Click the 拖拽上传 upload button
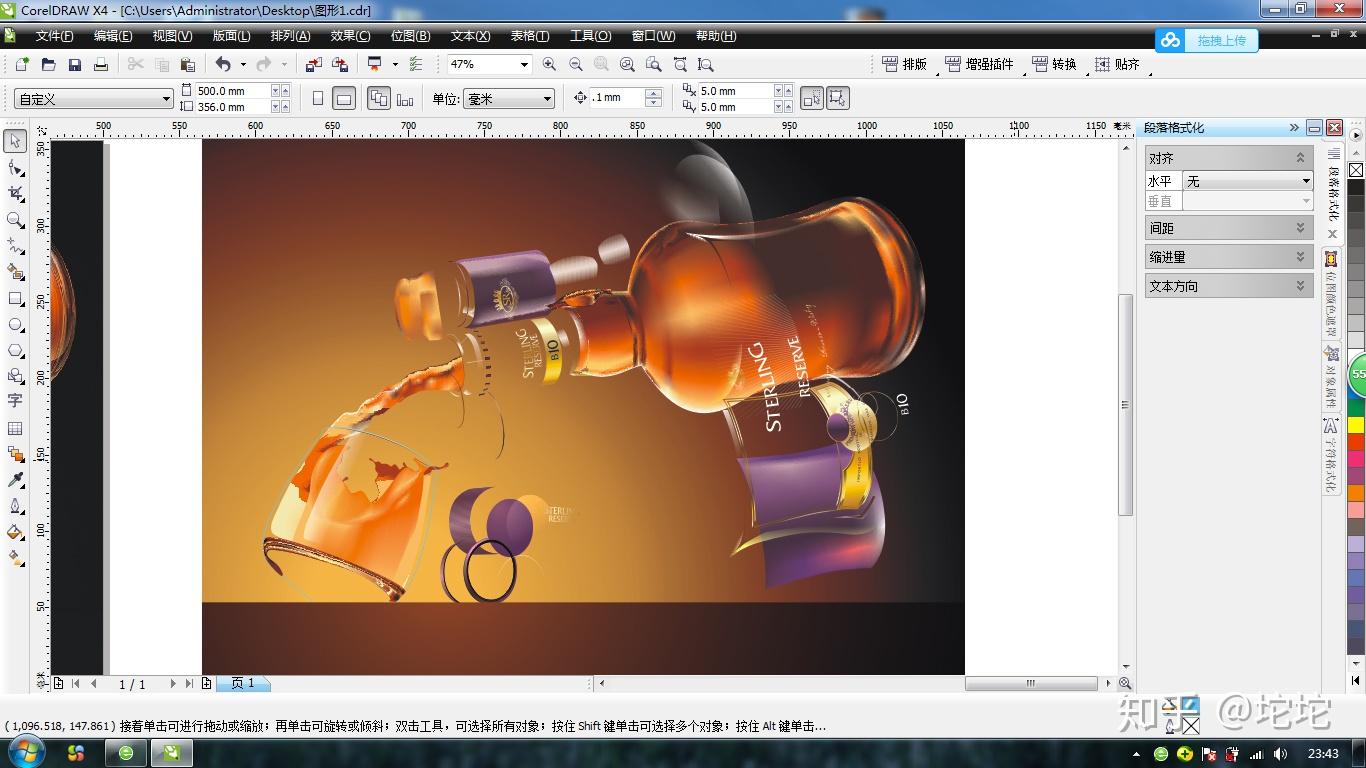 pyautogui.click(x=1207, y=40)
